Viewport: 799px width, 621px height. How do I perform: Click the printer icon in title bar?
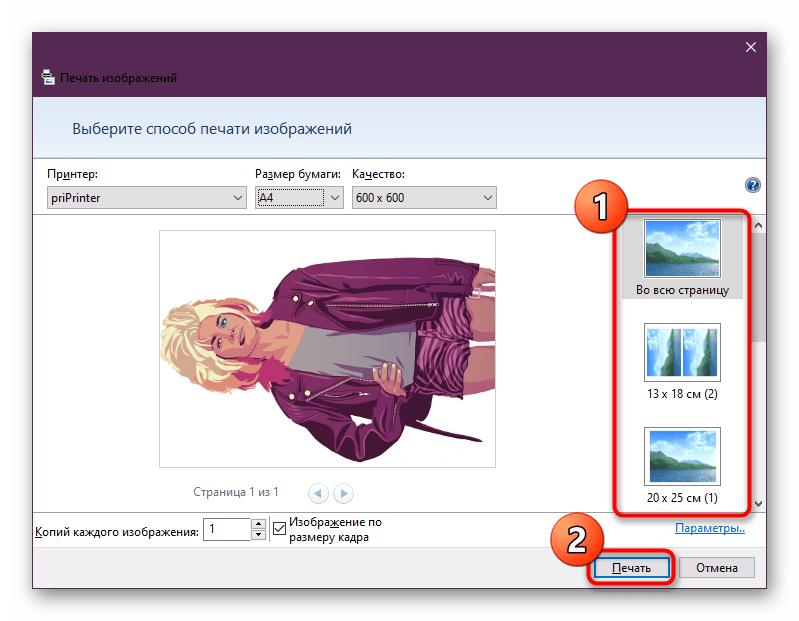point(48,77)
